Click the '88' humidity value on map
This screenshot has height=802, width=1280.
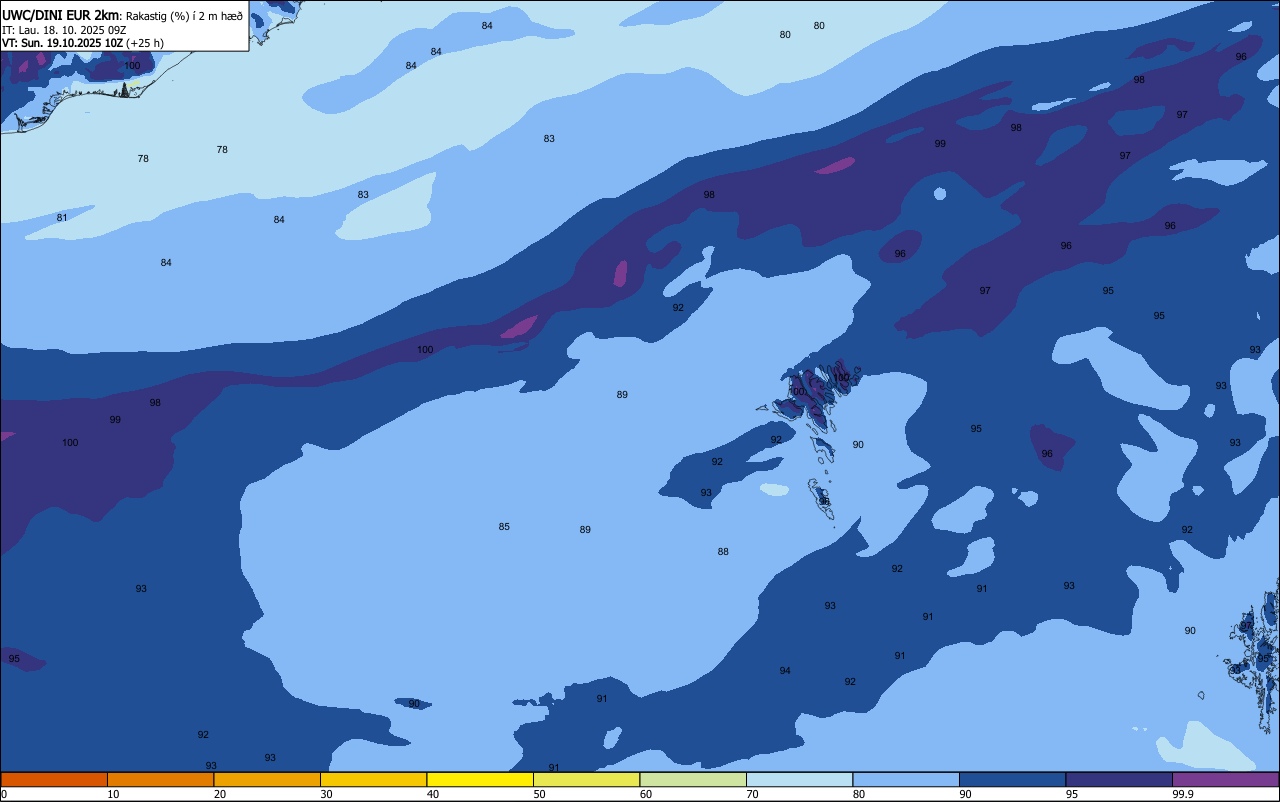click(x=723, y=552)
